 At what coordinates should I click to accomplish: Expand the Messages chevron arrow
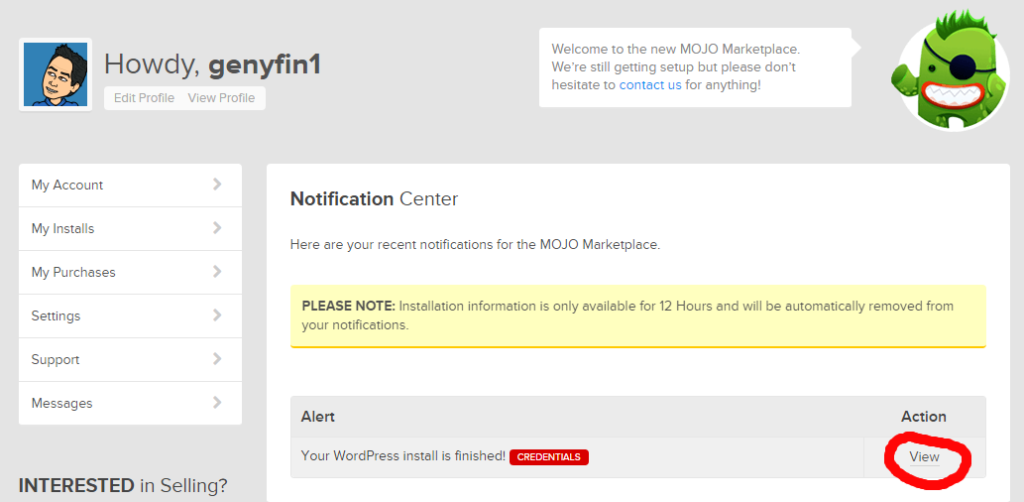(x=217, y=403)
